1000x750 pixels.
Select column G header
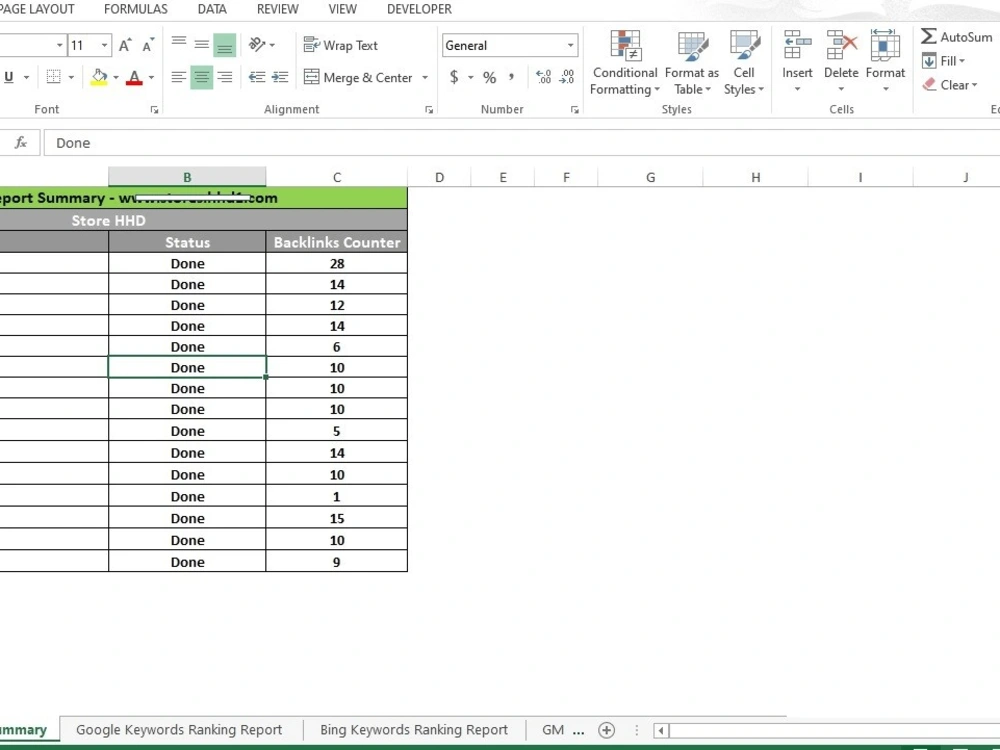tap(651, 177)
